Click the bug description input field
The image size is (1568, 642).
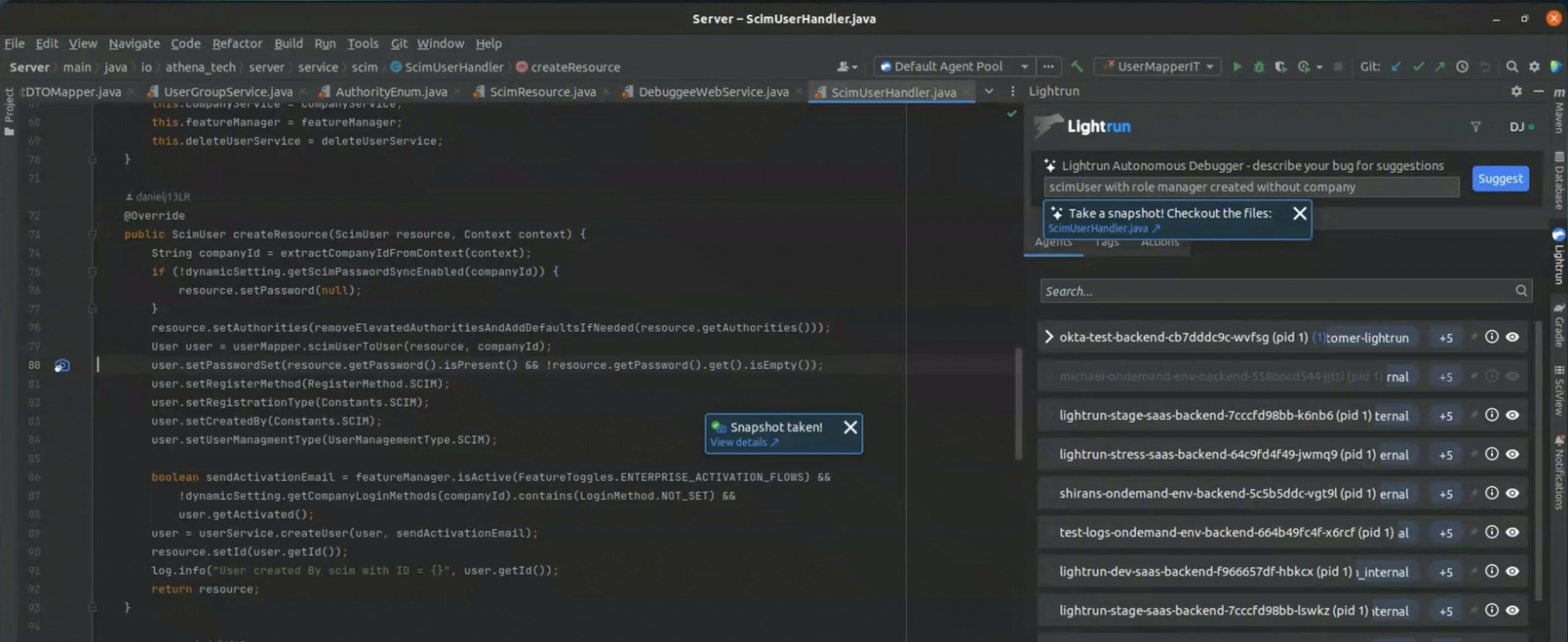(x=1251, y=187)
